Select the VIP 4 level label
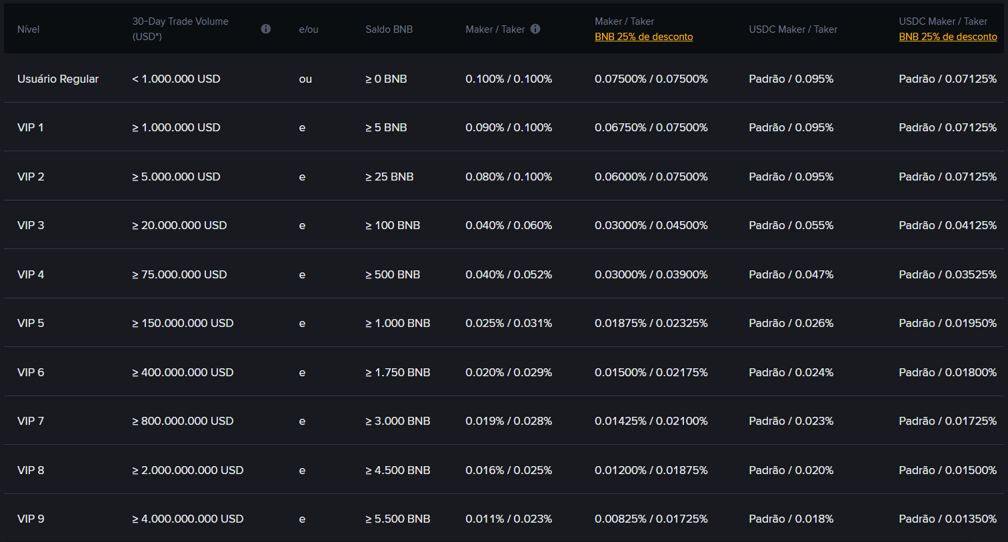This screenshot has height=542, width=1008. (31, 275)
